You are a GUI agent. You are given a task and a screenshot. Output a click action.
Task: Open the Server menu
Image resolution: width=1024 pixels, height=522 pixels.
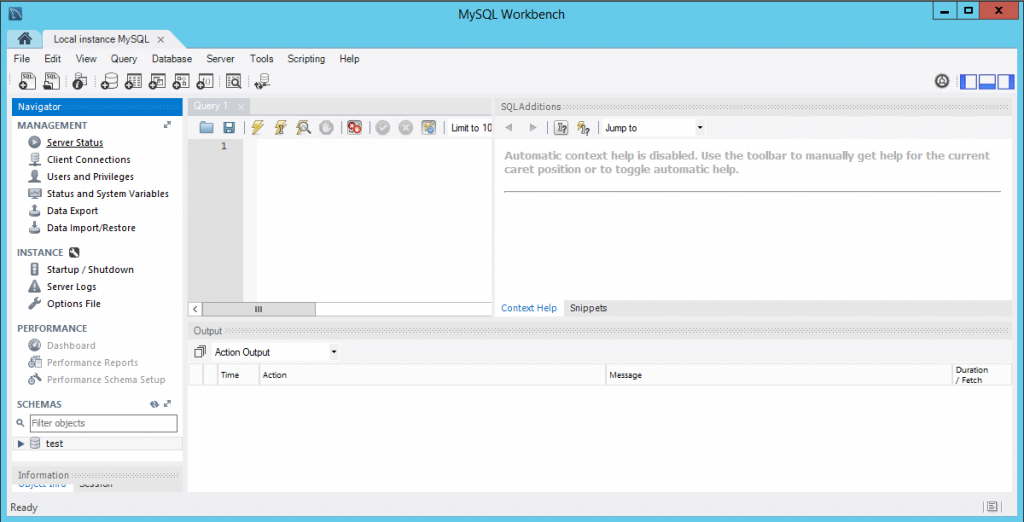pyautogui.click(x=220, y=59)
